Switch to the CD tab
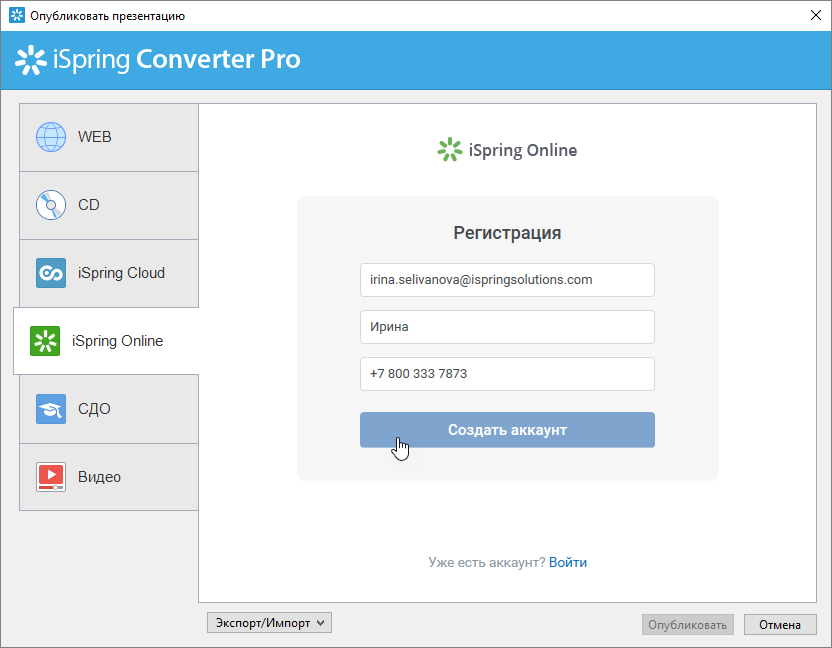Image resolution: width=832 pixels, height=648 pixels. (x=109, y=205)
